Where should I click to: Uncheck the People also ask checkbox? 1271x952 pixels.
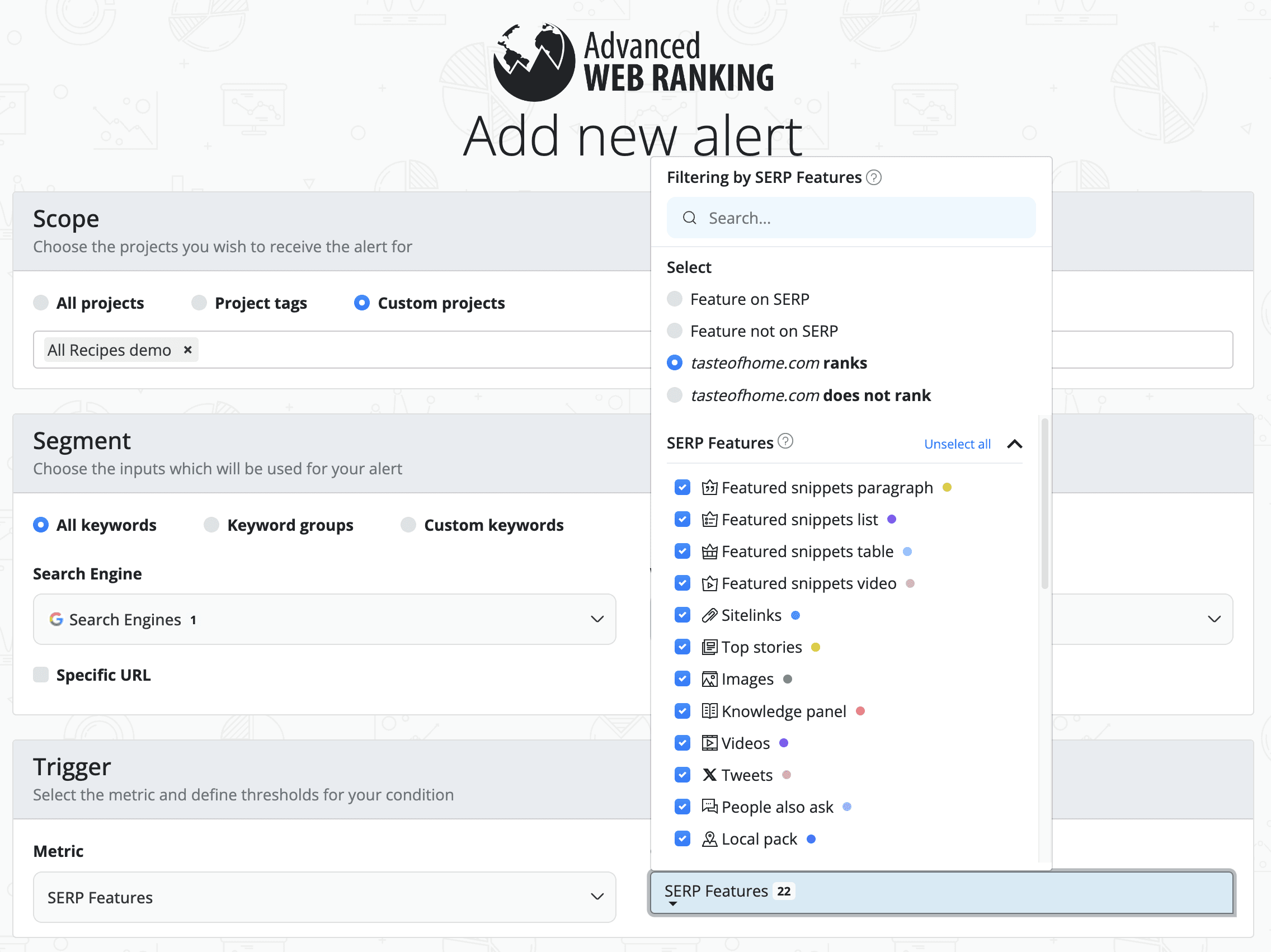click(x=682, y=807)
